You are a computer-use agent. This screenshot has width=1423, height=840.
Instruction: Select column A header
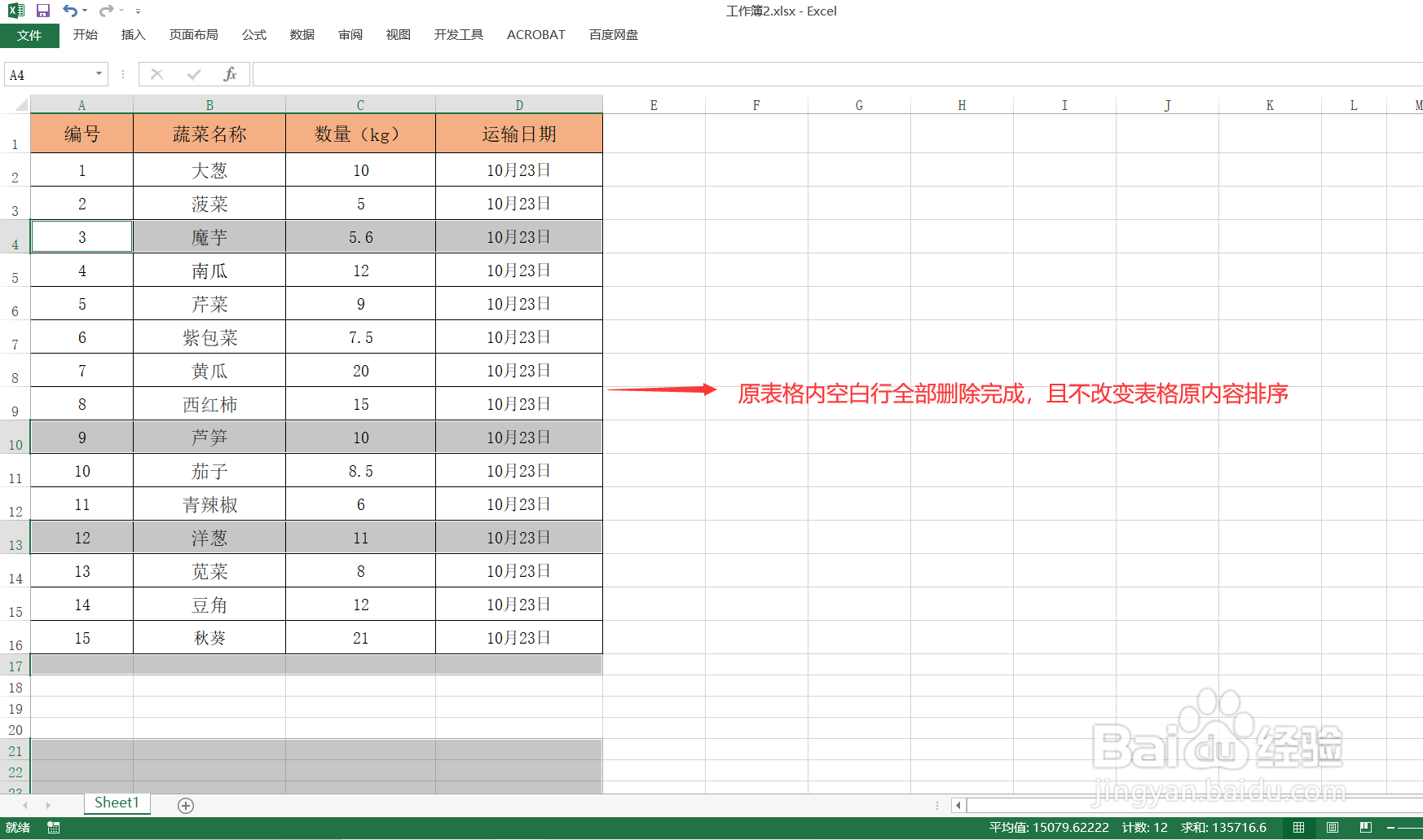point(82,105)
